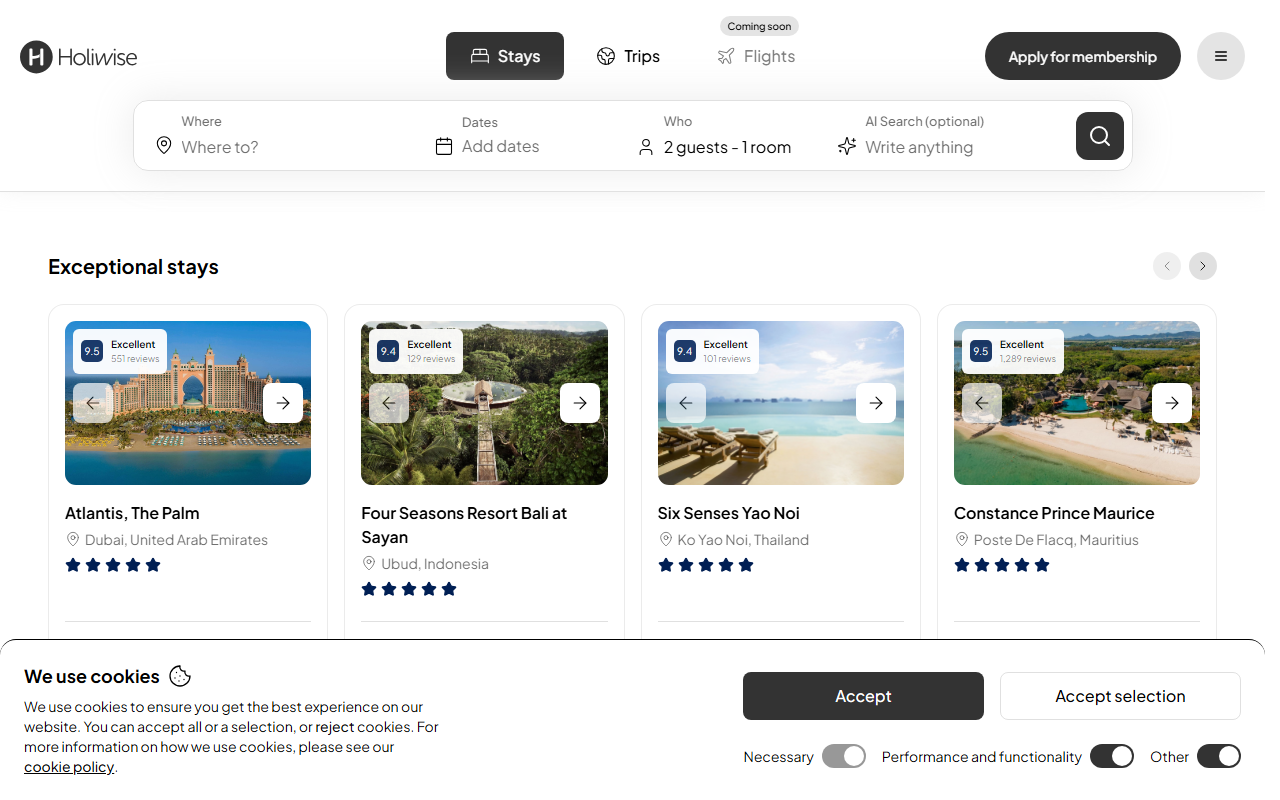Open Atlantis, The Palm listing title
1280x800 pixels.
(132, 513)
